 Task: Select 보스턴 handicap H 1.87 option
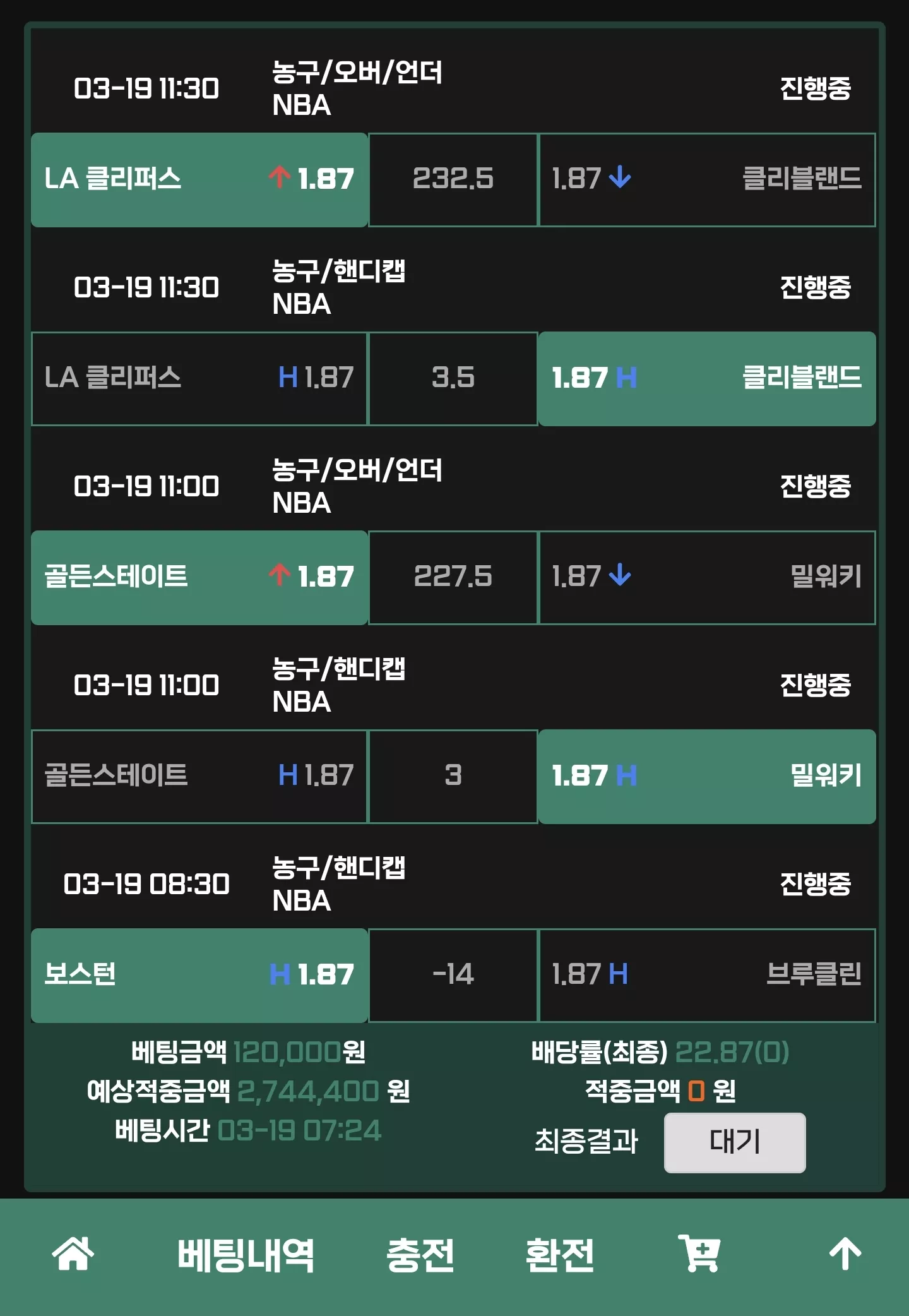coord(199,976)
